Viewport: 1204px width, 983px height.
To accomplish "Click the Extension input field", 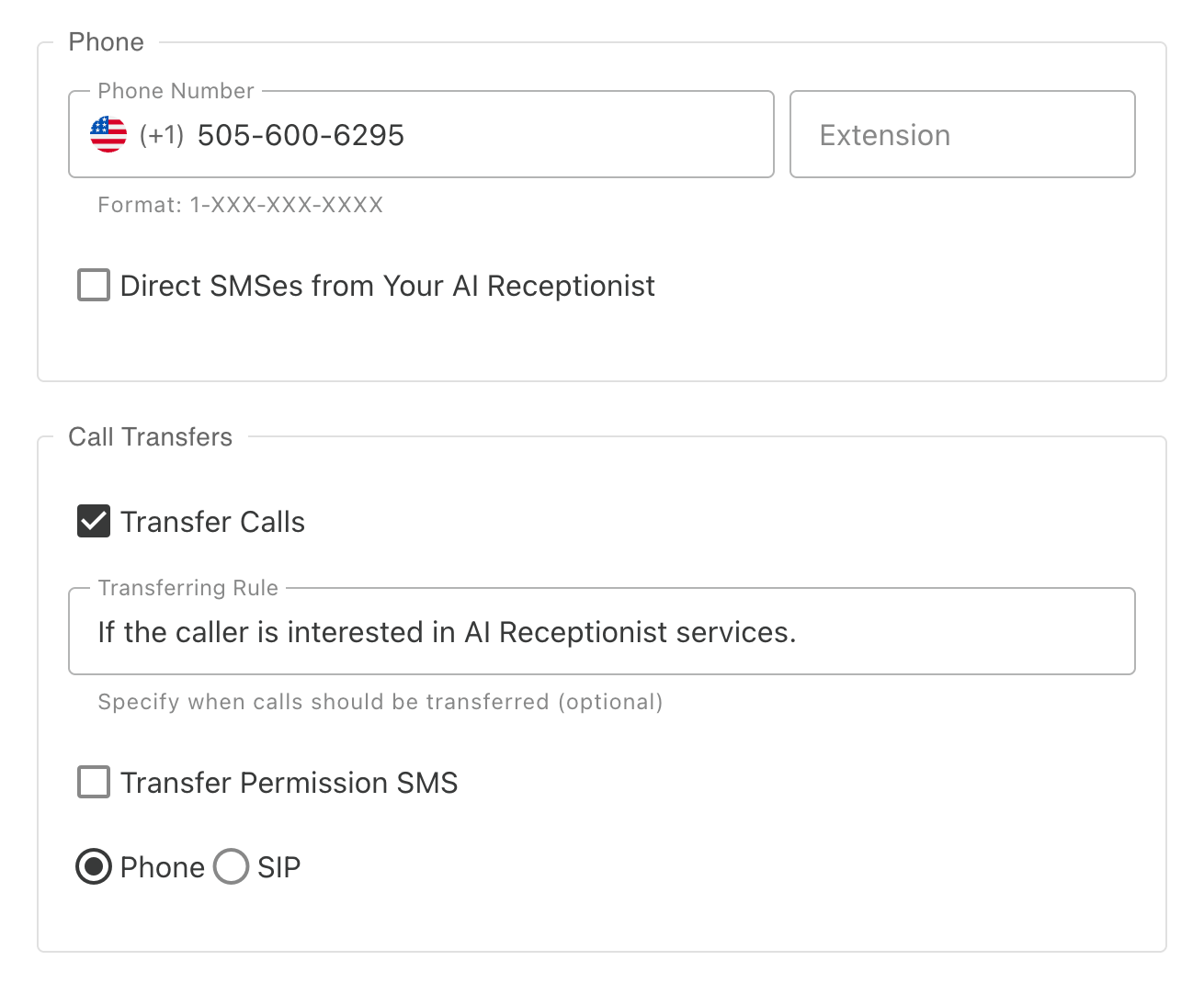I will point(961,134).
